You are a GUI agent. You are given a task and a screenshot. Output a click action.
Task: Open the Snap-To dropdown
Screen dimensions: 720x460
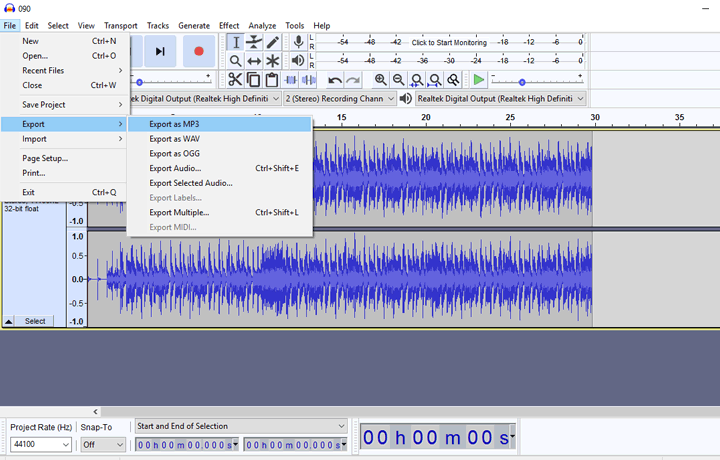(103, 444)
